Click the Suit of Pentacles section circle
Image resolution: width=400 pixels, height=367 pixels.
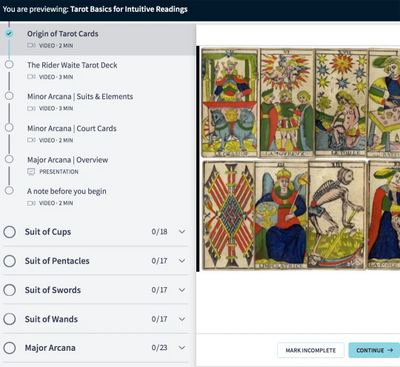[10, 261]
